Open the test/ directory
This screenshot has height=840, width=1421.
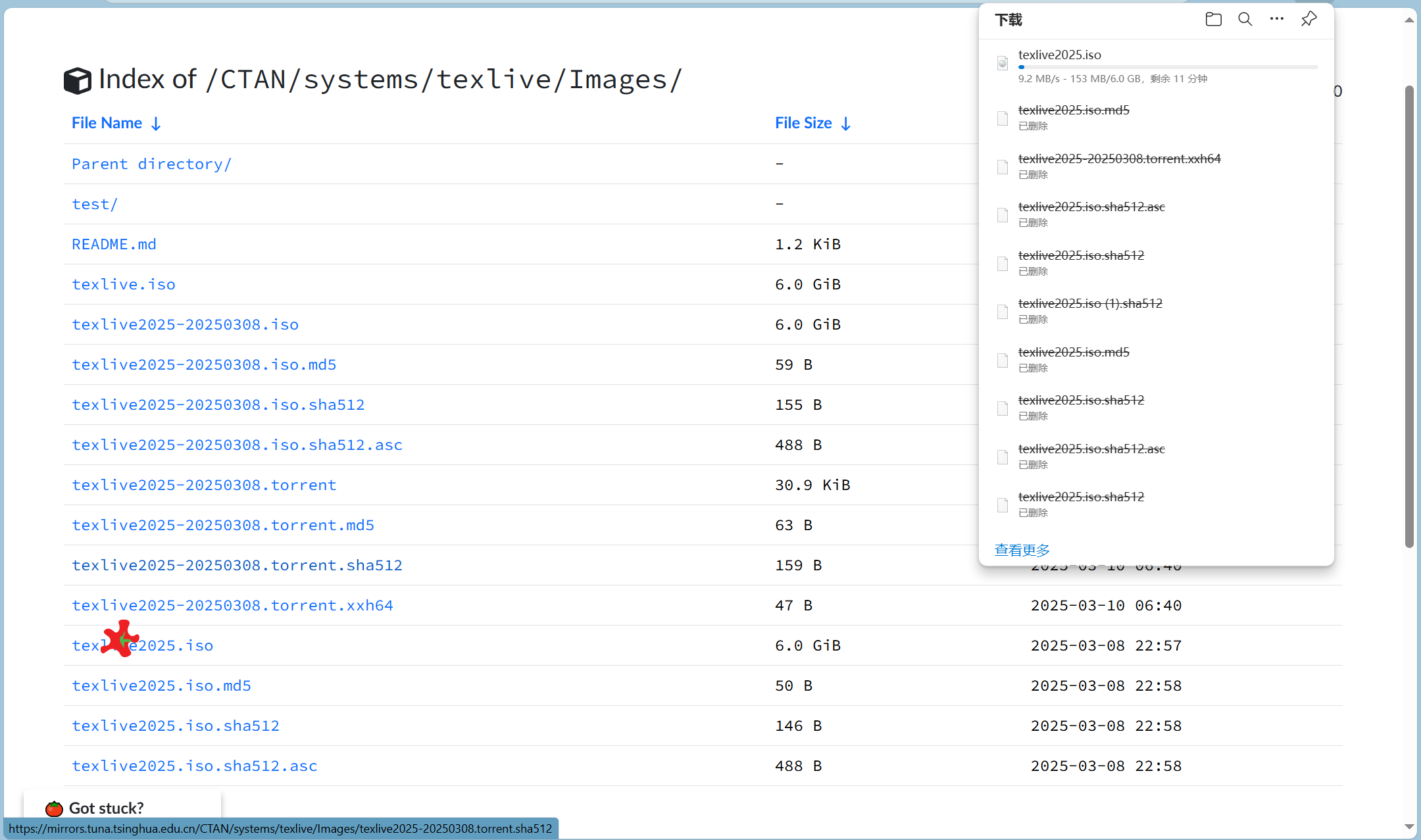tap(95, 204)
